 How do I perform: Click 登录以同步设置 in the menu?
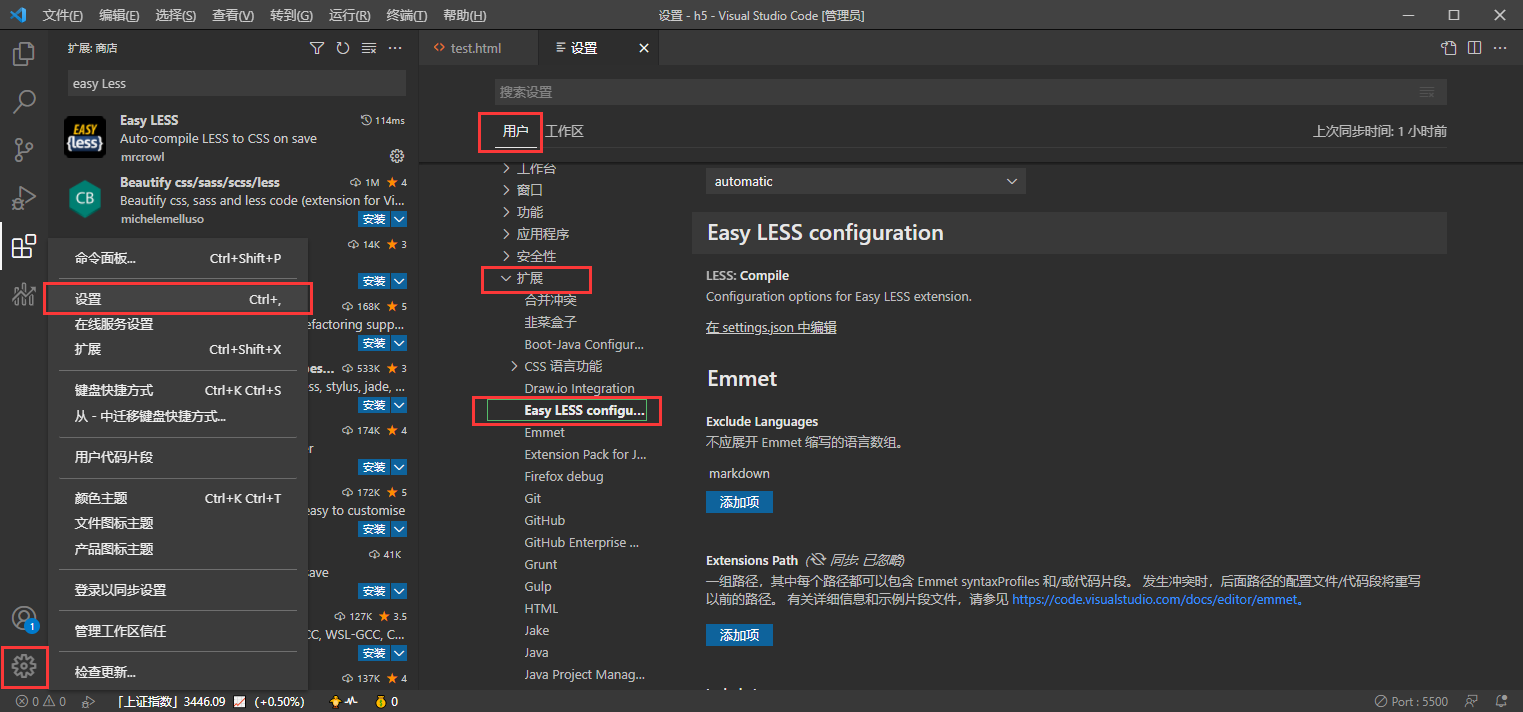[x=178, y=590]
